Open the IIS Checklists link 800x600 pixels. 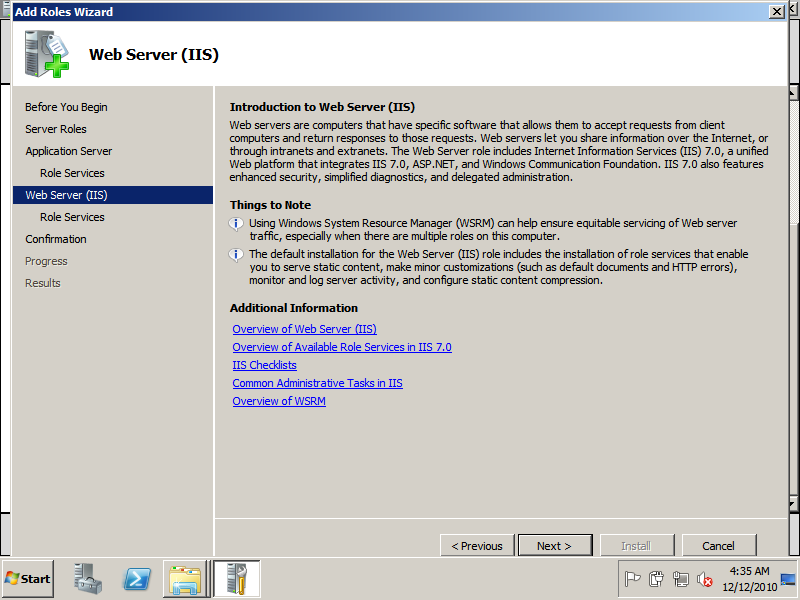pyautogui.click(x=264, y=365)
